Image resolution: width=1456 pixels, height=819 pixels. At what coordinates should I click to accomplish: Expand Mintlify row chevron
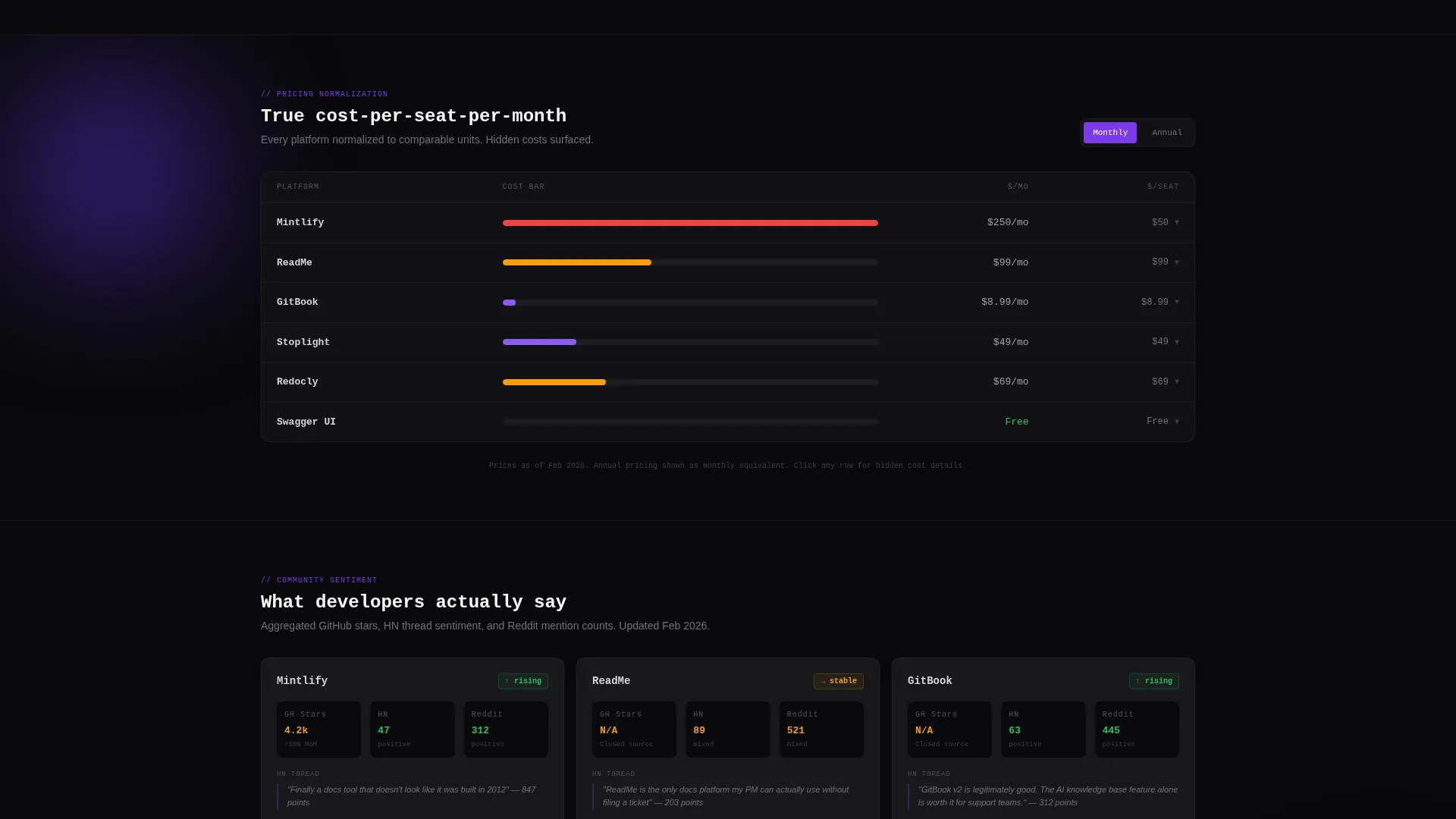[x=1177, y=223]
